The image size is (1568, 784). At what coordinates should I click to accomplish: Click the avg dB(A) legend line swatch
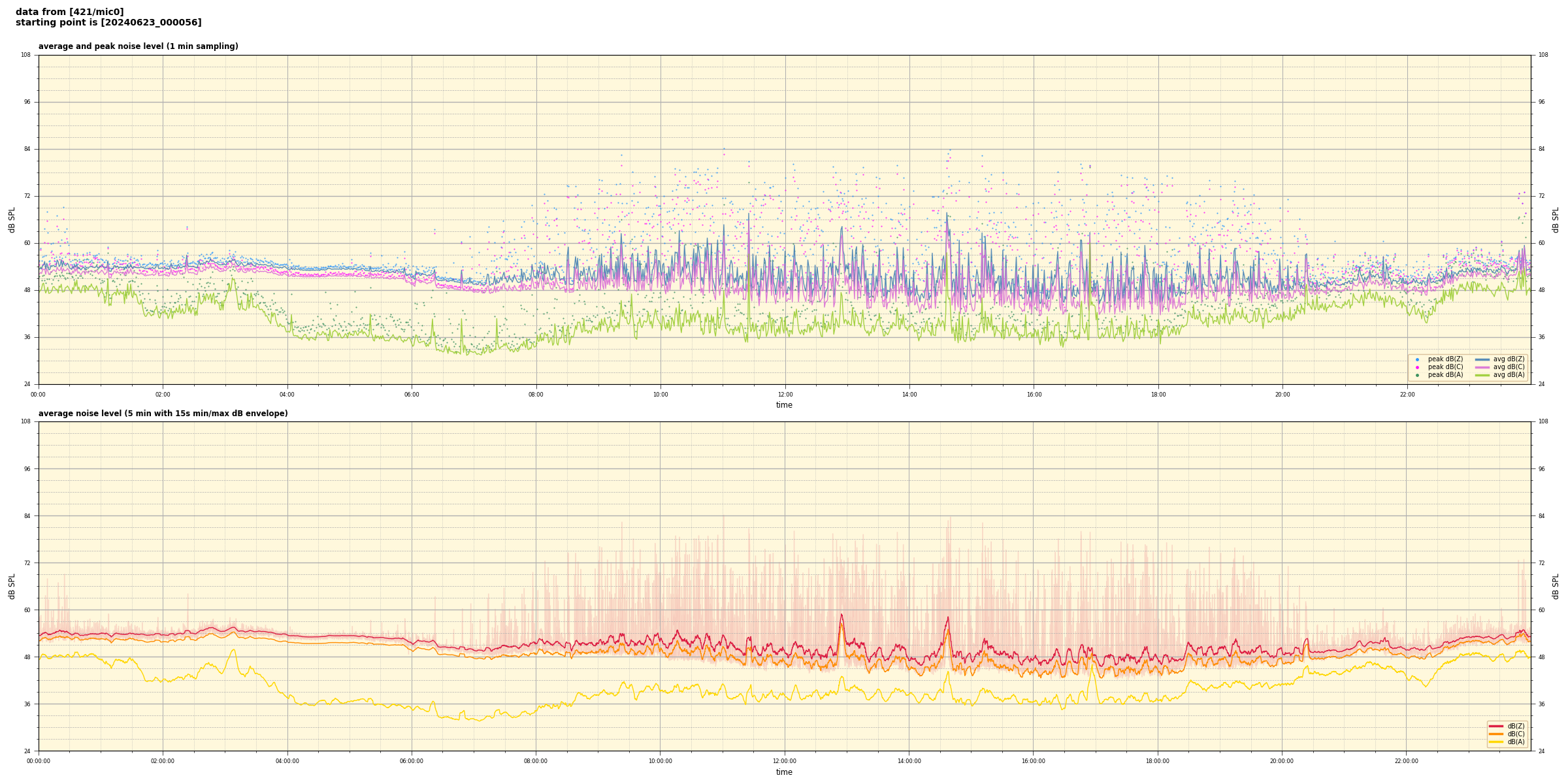[x=1482, y=375]
